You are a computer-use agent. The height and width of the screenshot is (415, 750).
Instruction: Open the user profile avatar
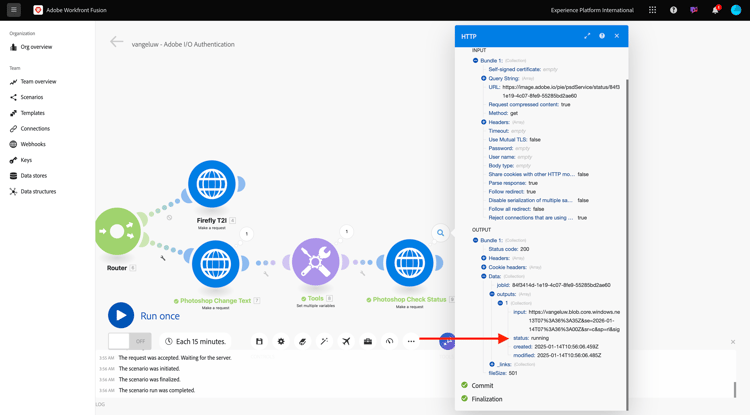tap(736, 10)
